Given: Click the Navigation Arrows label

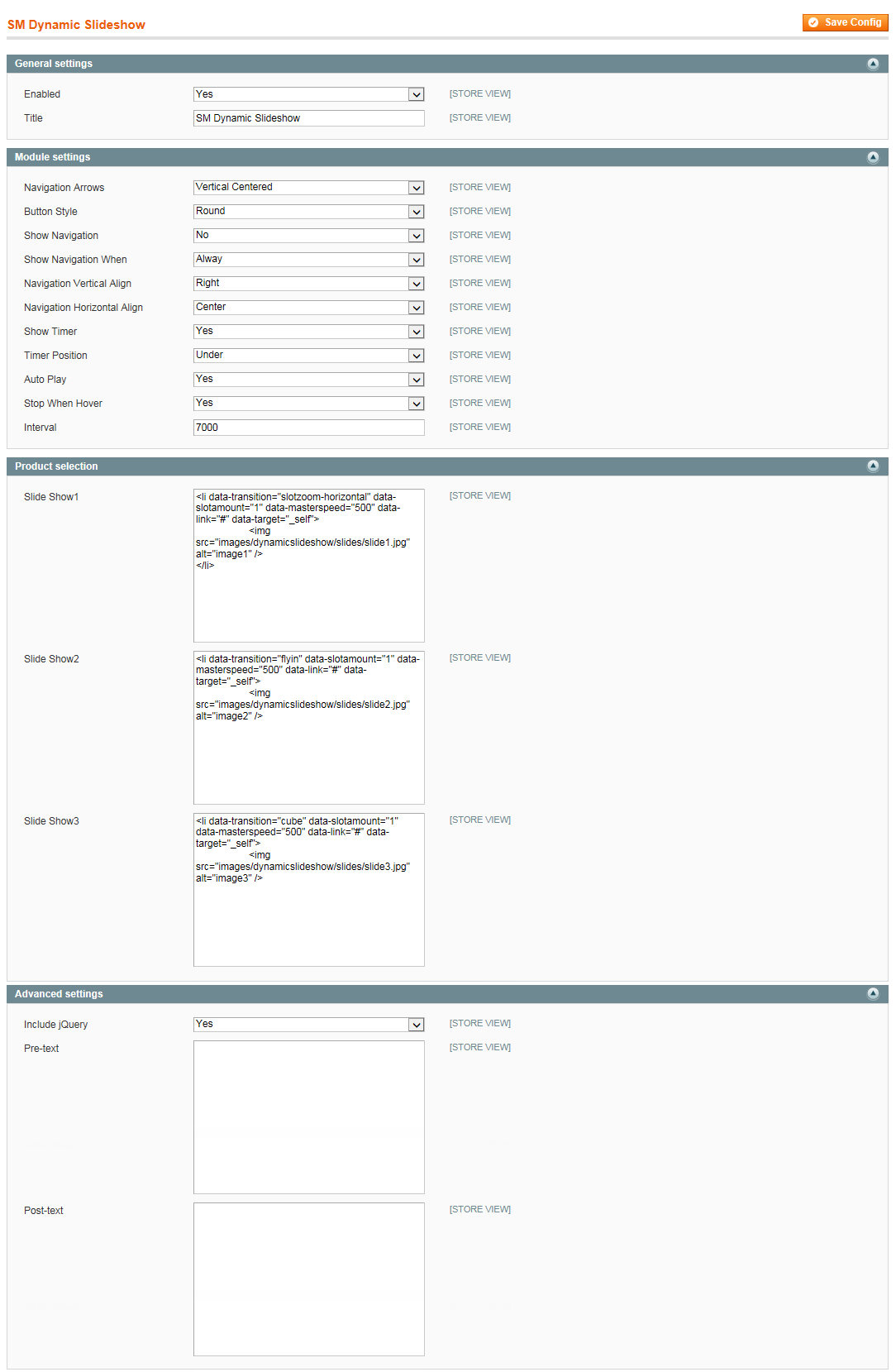Looking at the screenshot, I should click(64, 188).
